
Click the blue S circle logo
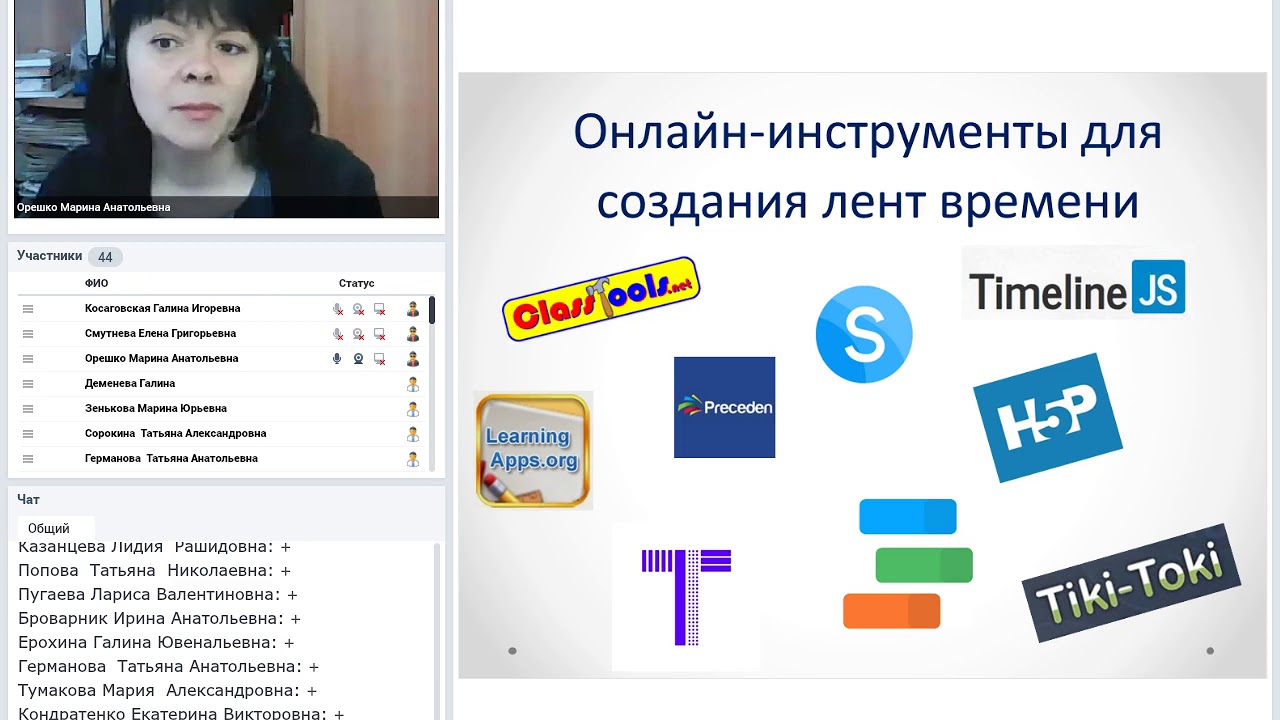click(864, 334)
